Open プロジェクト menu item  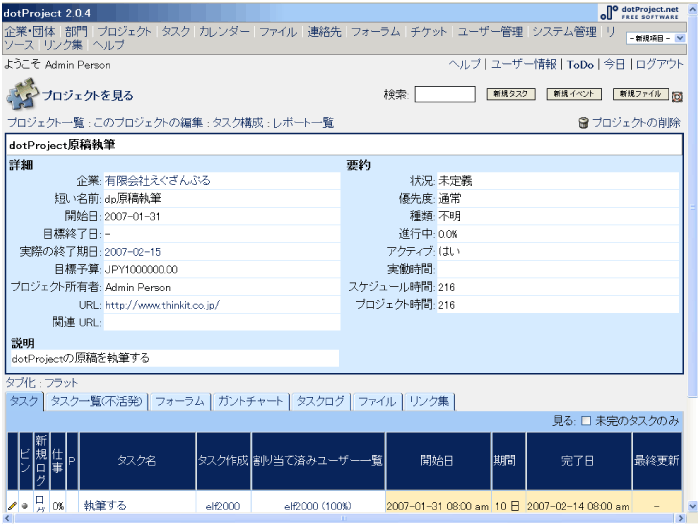click(x=124, y=32)
